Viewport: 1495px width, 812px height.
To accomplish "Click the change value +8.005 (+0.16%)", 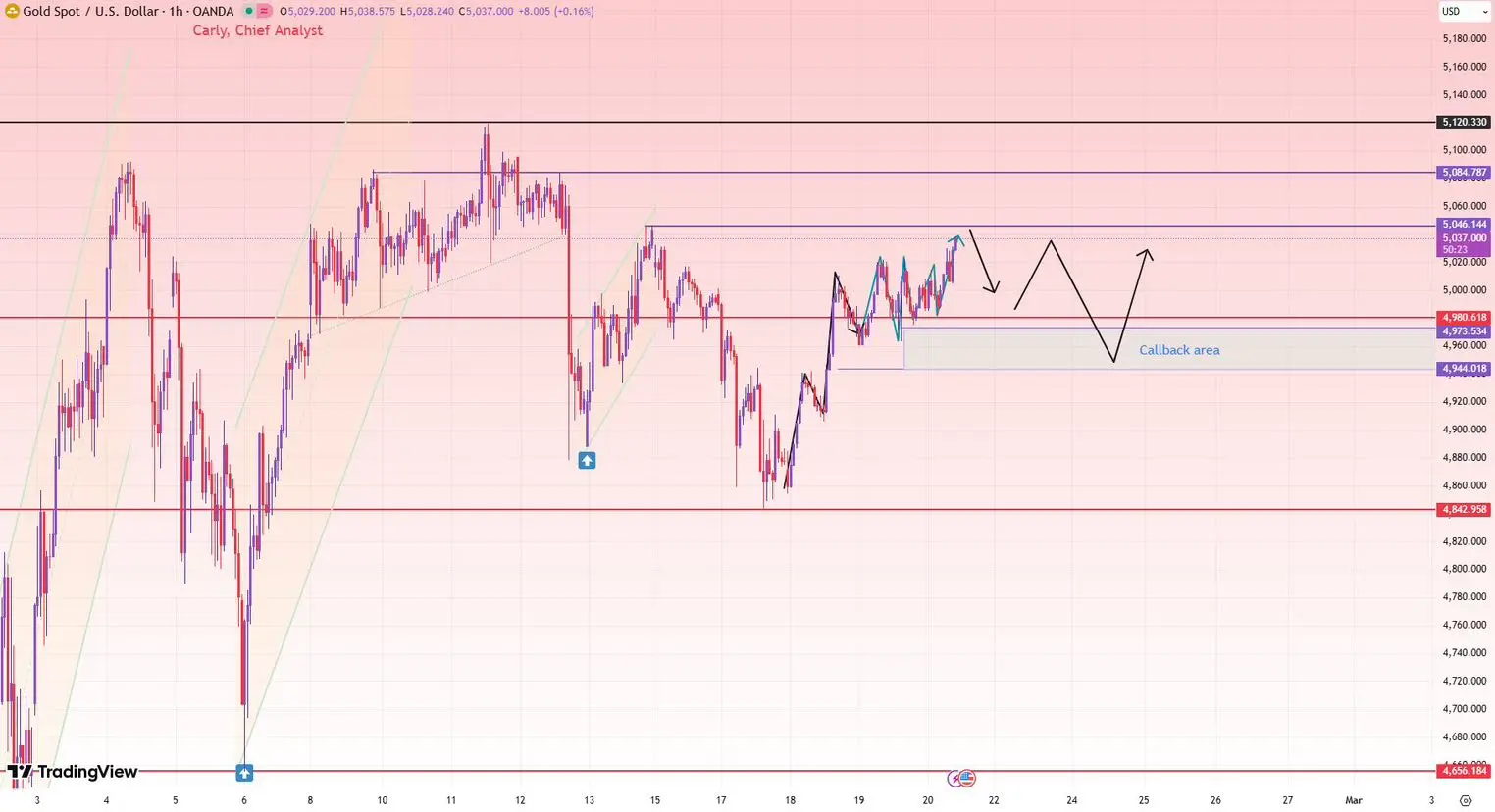I will [555, 11].
